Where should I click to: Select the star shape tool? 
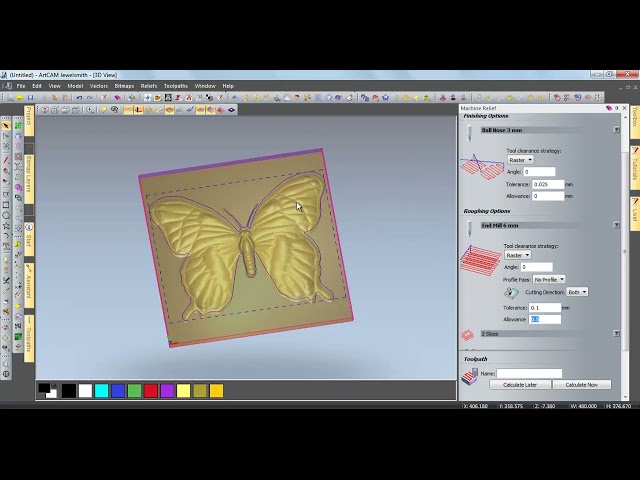(6, 225)
